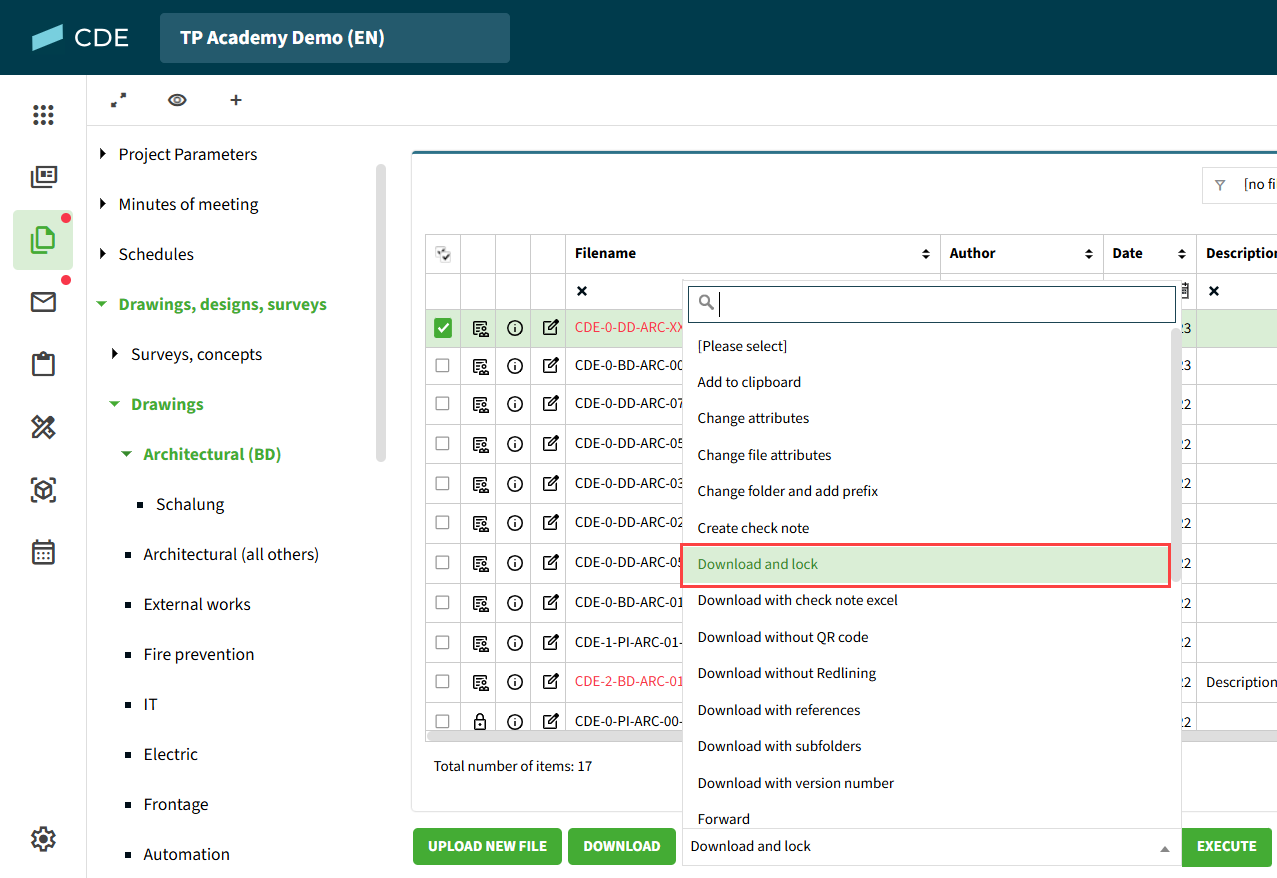Uncheck the selected first file row checkbox
The image size is (1277, 878).
pyautogui.click(x=443, y=328)
